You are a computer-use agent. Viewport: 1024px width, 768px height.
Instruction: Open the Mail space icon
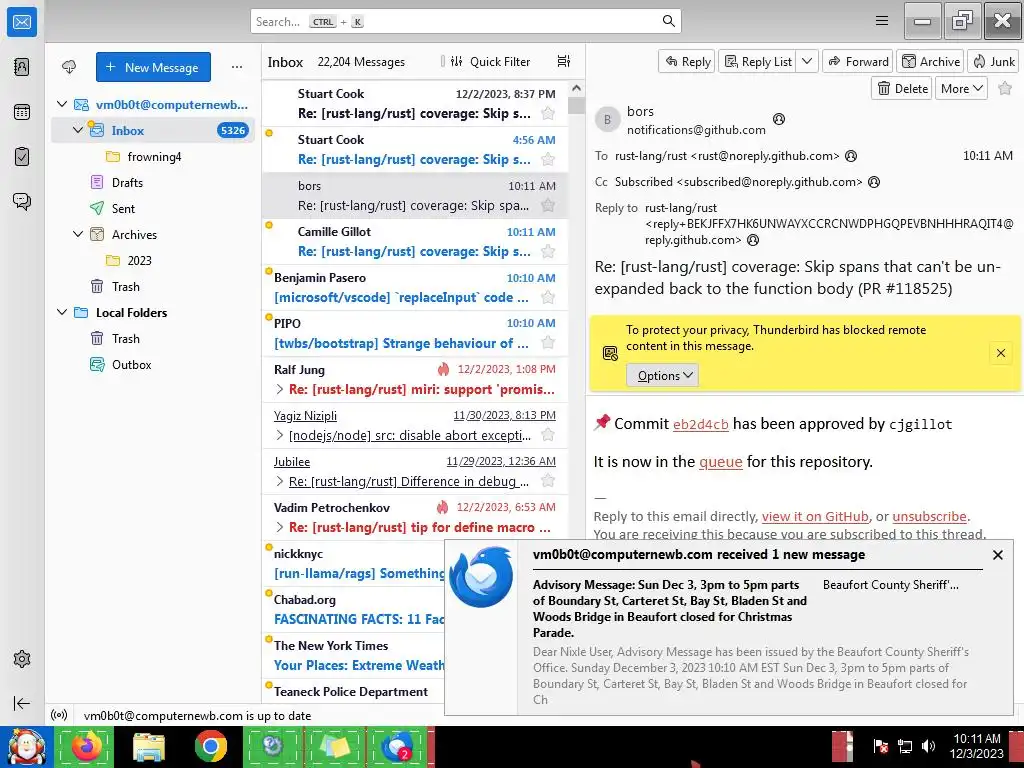pyautogui.click(x=22, y=22)
